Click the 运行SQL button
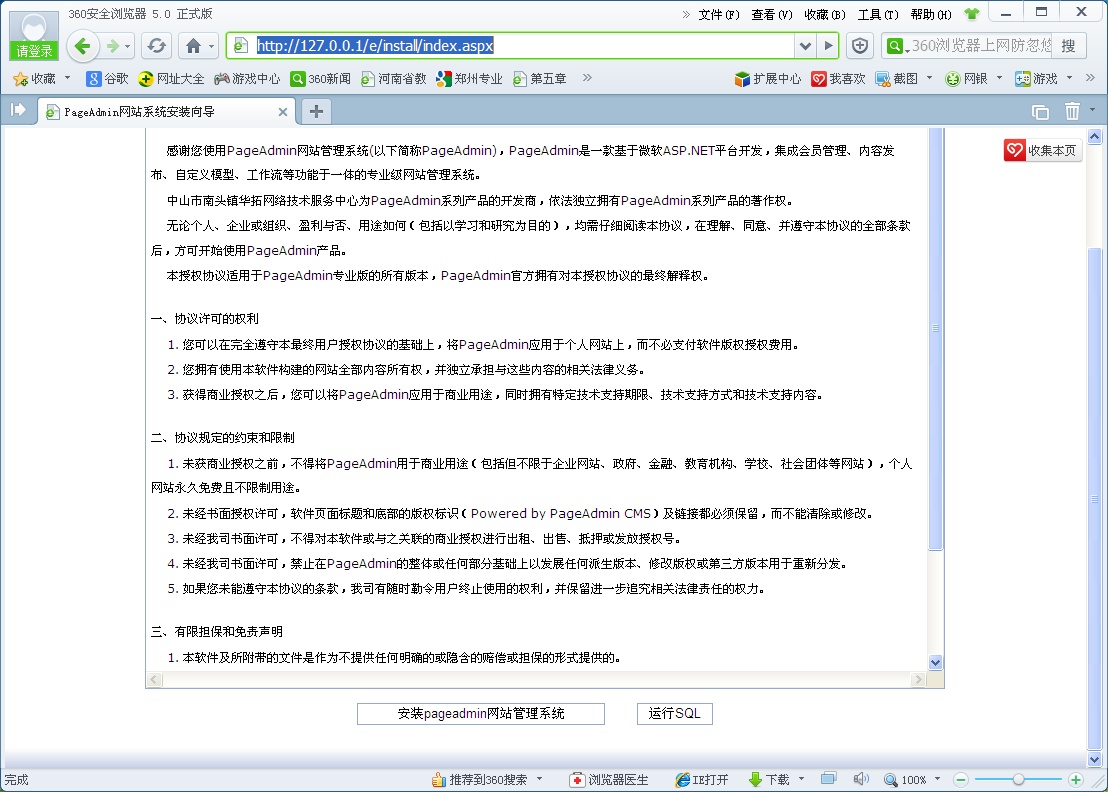The image size is (1108, 792). 674,714
